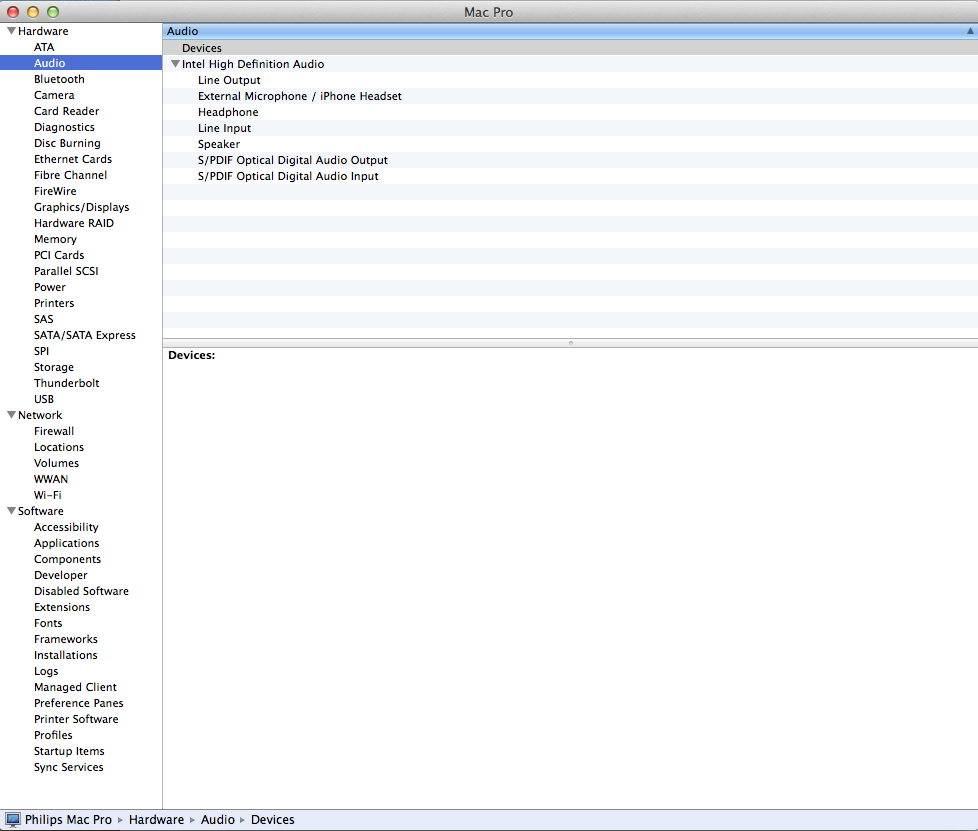978x831 pixels.
Task: Select S/PDIF Optical Digital Audio Output row
Action: coord(570,160)
